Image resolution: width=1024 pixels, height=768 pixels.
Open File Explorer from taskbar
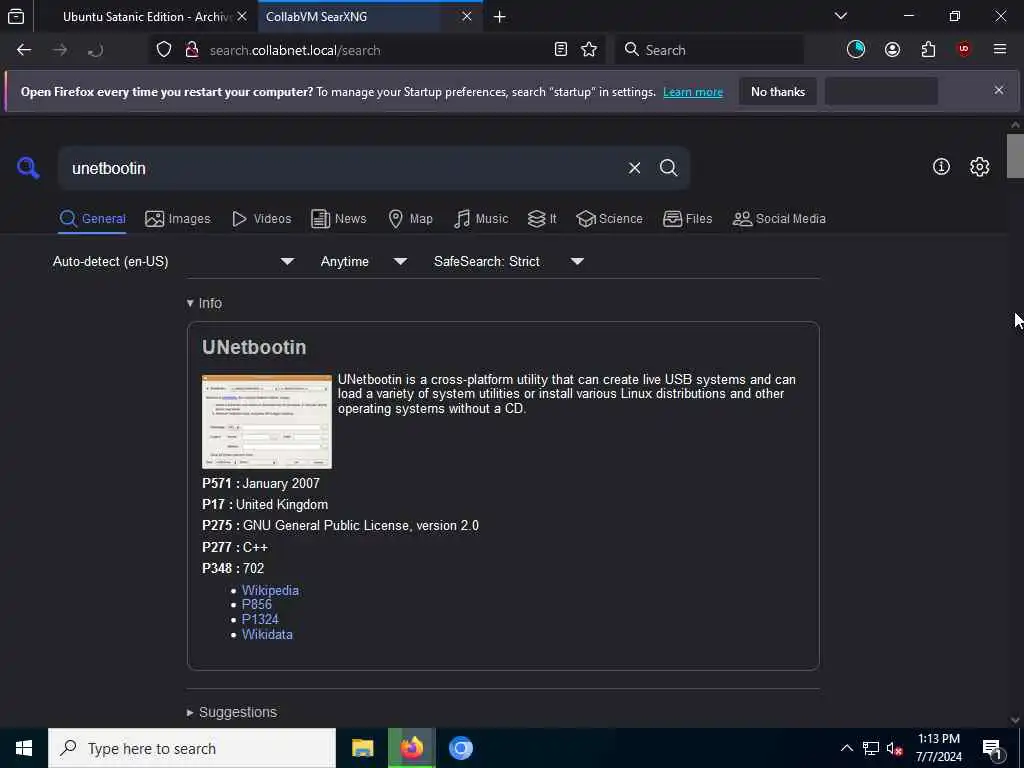[x=362, y=748]
